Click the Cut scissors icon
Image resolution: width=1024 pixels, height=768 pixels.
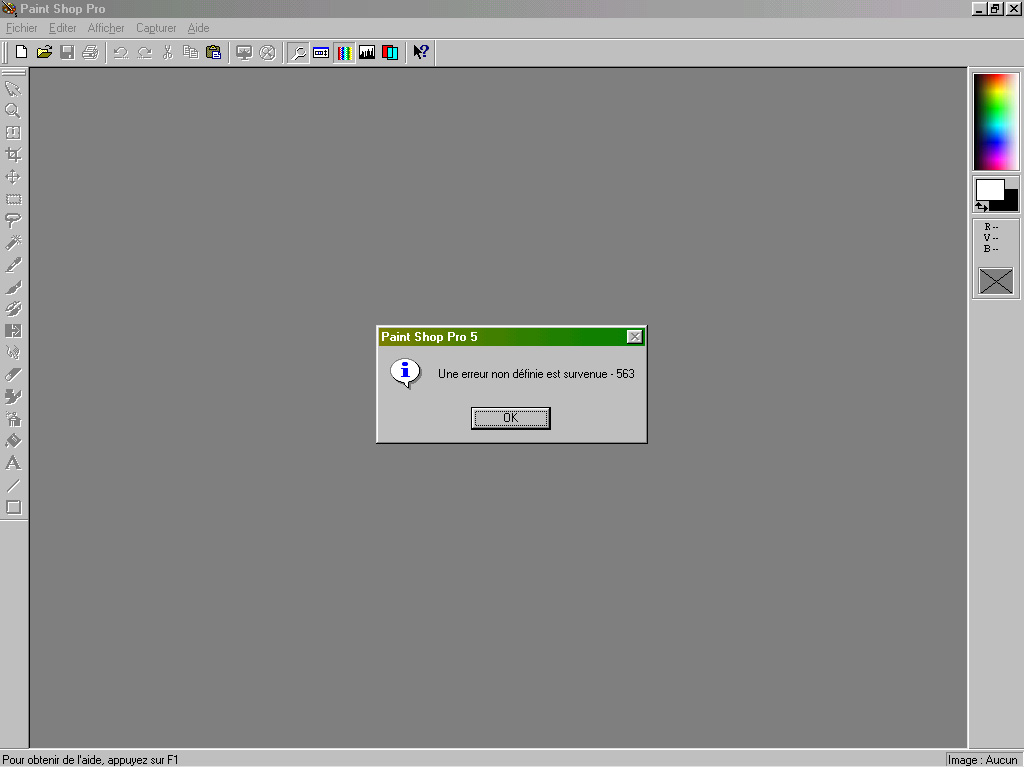coord(168,52)
